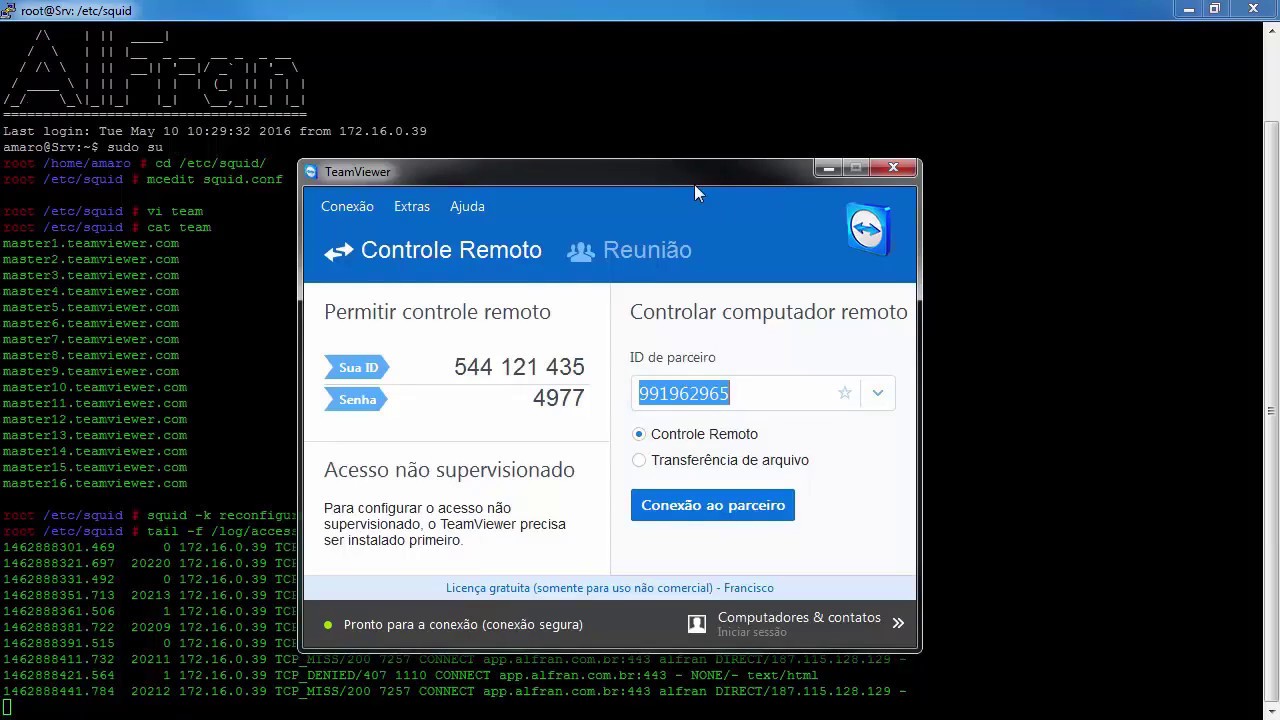Switch to the Reunião tab

(x=629, y=250)
